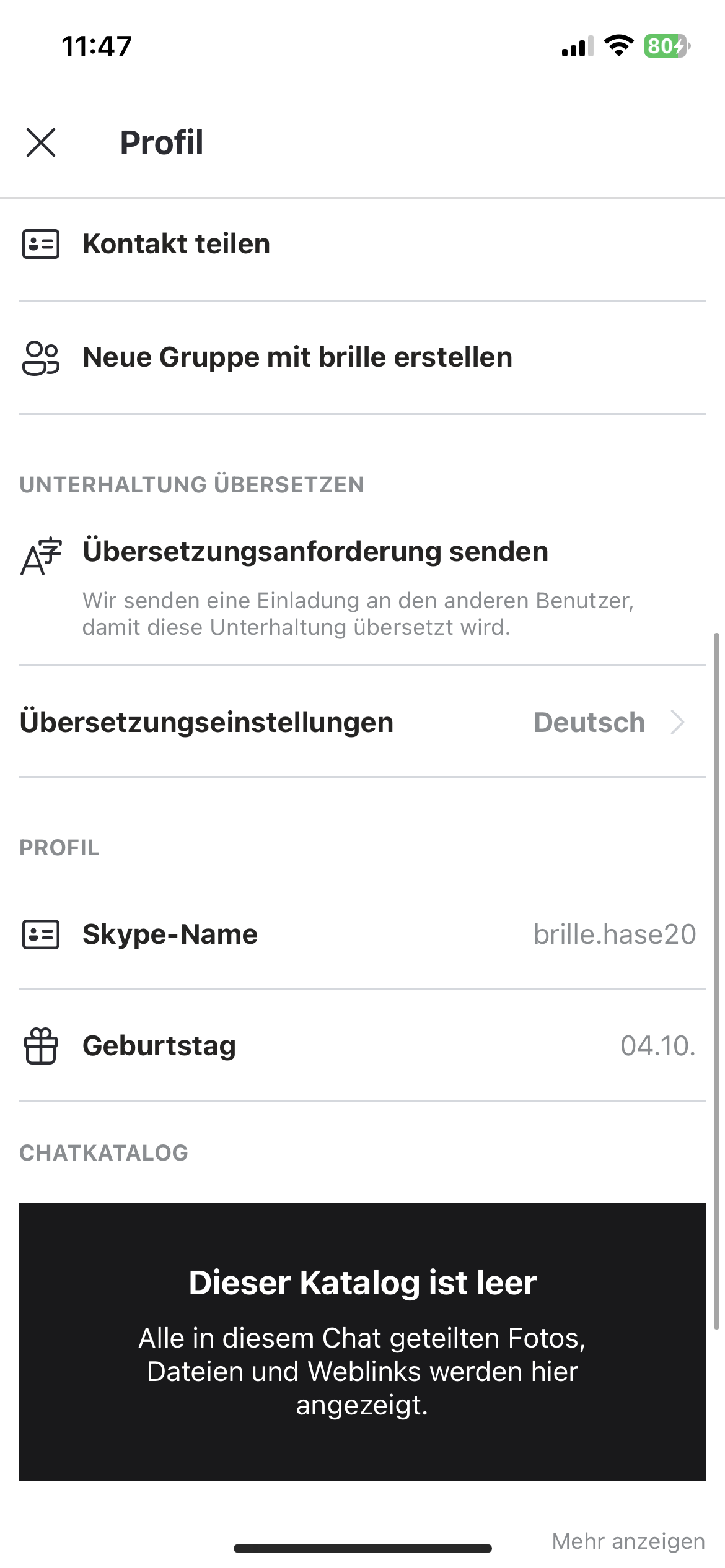The image size is (725, 1568).
Task: Tap the Geburtstag gift icon
Action: coord(41,1046)
